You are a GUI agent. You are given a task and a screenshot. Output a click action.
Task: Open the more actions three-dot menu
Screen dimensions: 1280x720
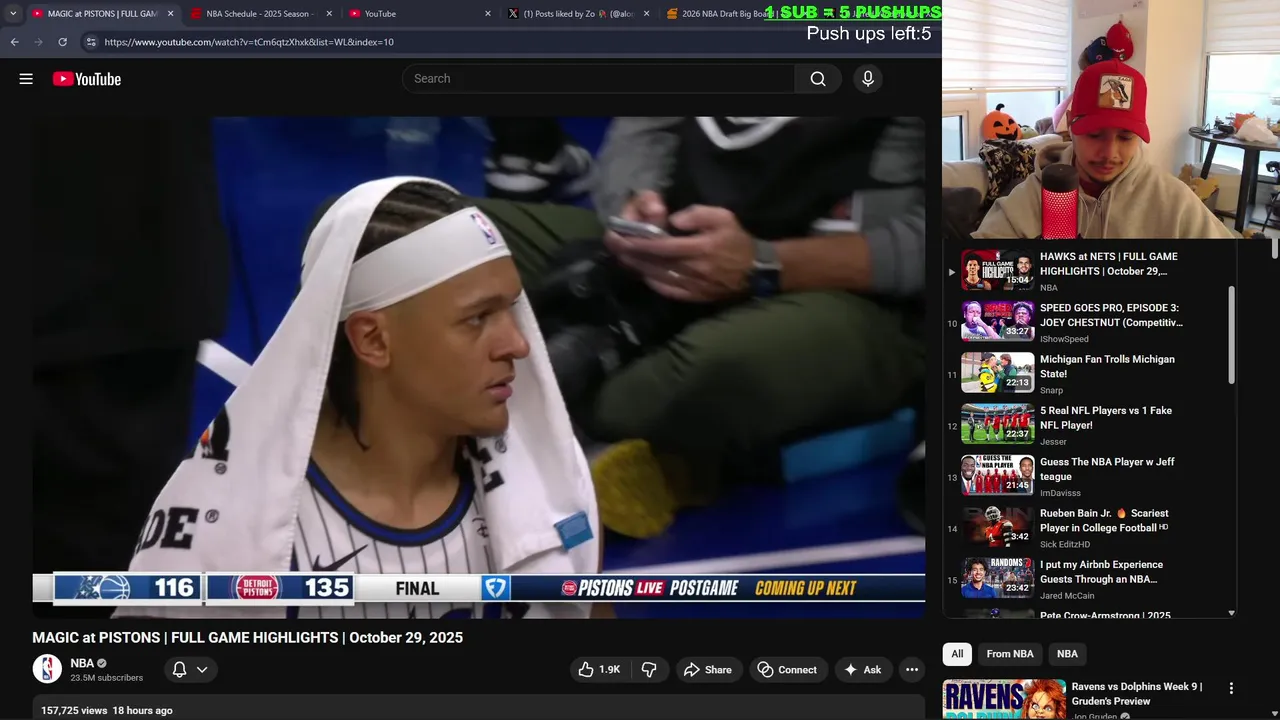(x=912, y=670)
